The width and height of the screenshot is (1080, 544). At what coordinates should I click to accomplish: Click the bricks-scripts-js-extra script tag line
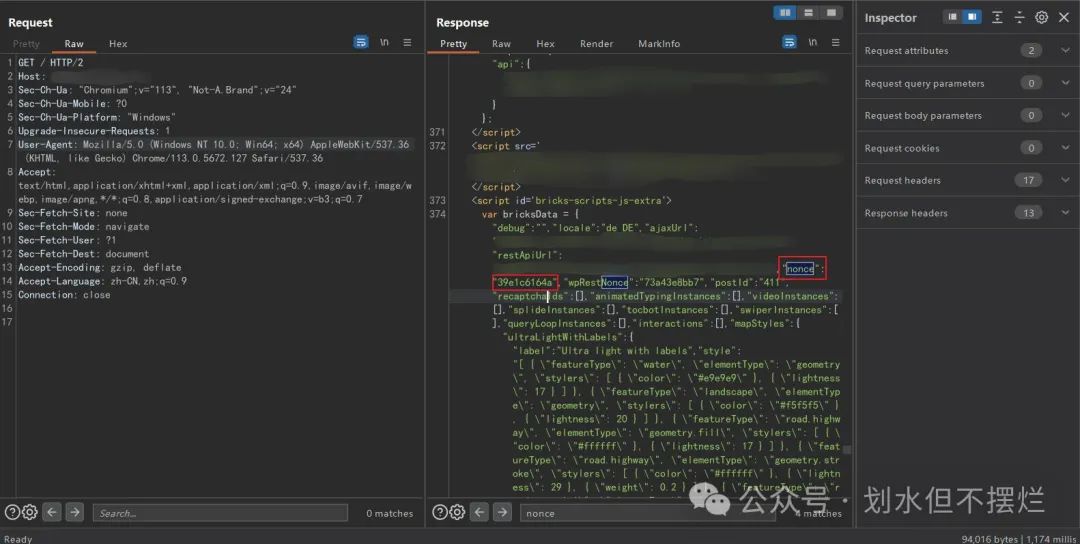[571, 200]
